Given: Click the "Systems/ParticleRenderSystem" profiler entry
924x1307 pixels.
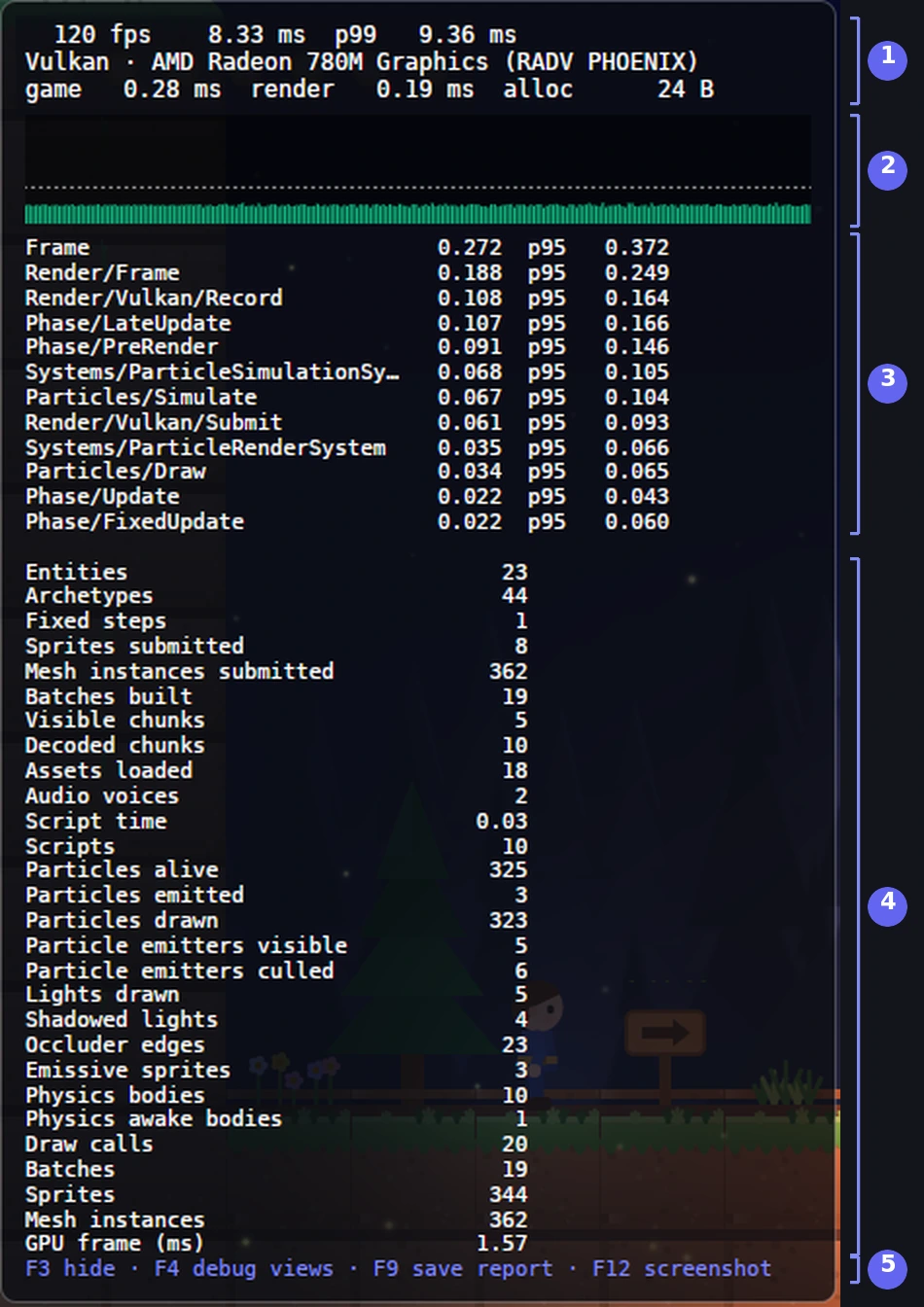Looking at the screenshot, I should click(205, 448).
